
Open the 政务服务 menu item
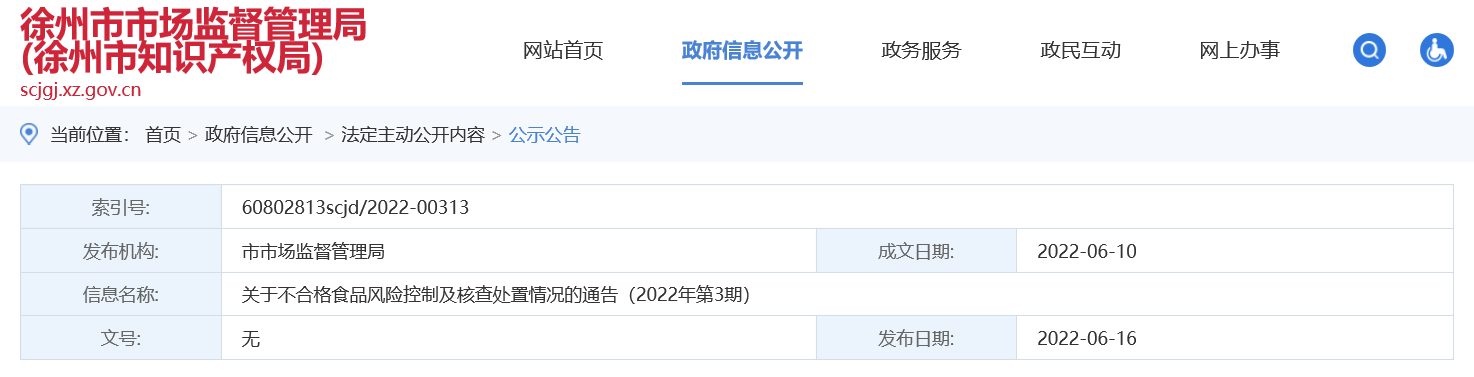pos(921,50)
